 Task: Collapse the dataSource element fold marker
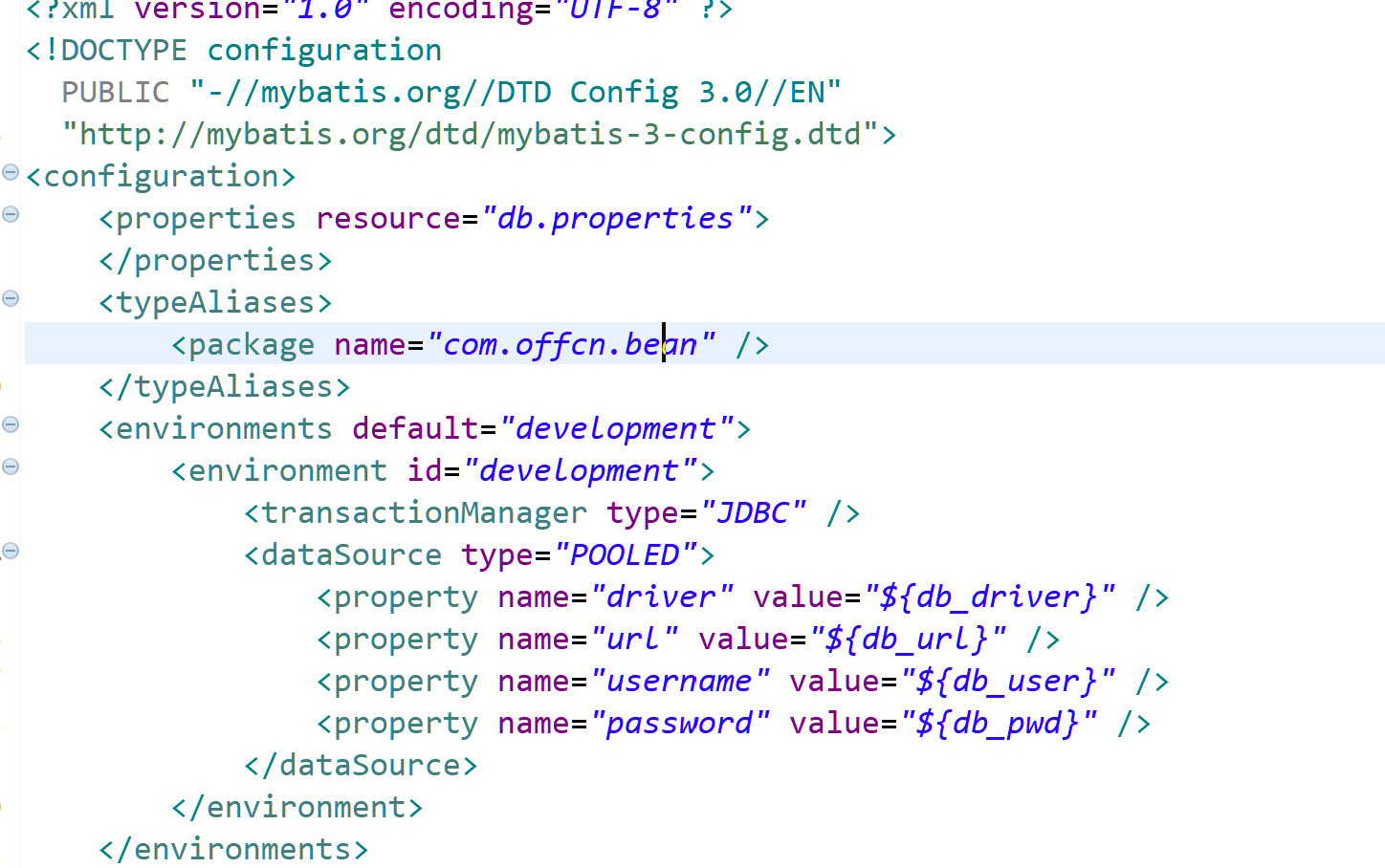pyautogui.click(x=11, y=552)
